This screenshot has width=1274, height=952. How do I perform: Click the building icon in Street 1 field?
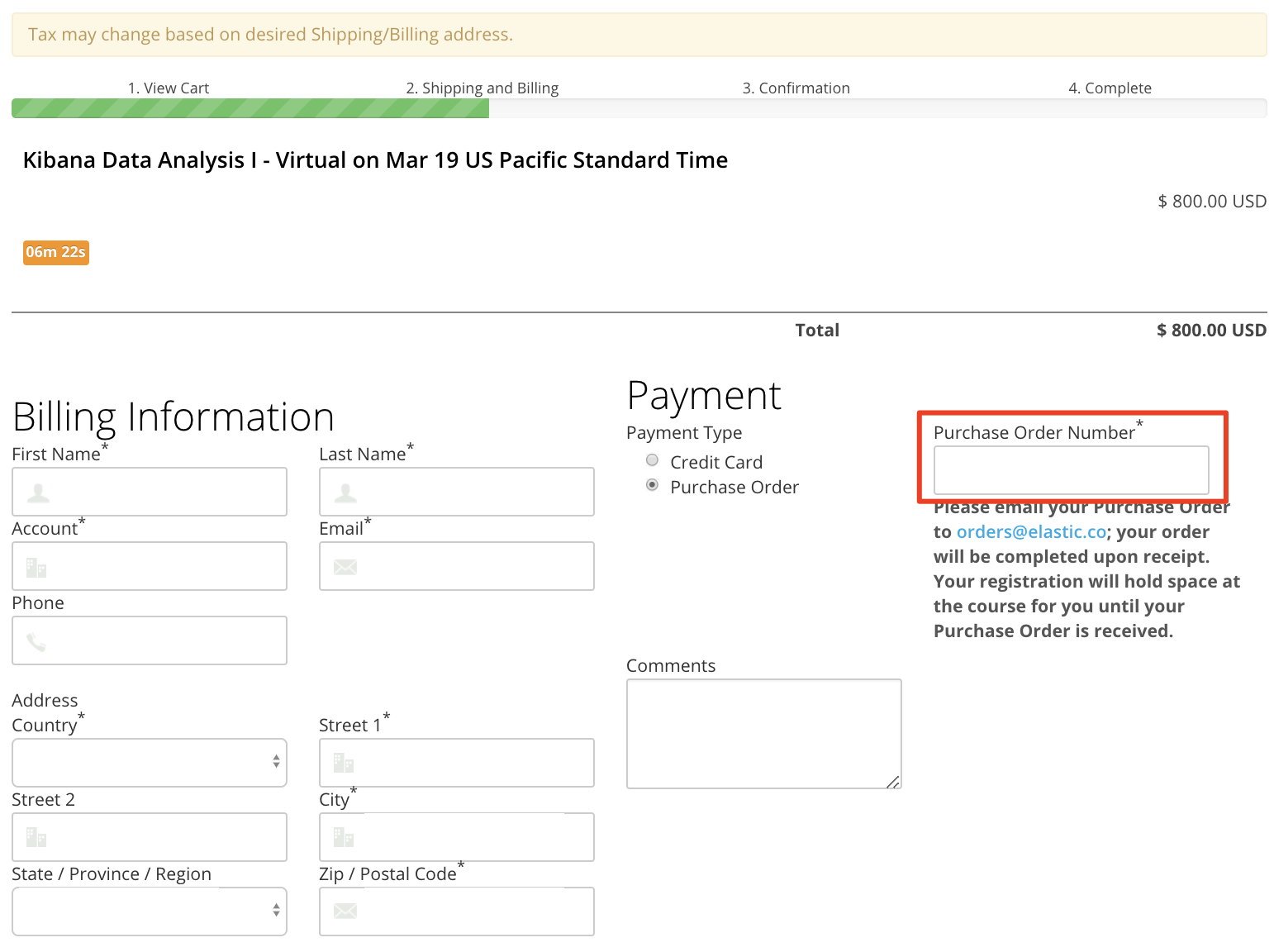[344, 763]
